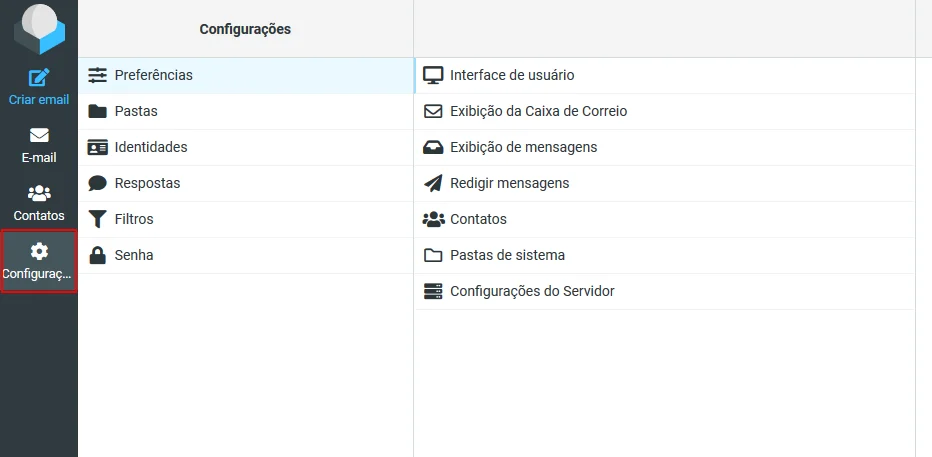
Task: Open the Interface de usuário section
Action: [665, 75]
